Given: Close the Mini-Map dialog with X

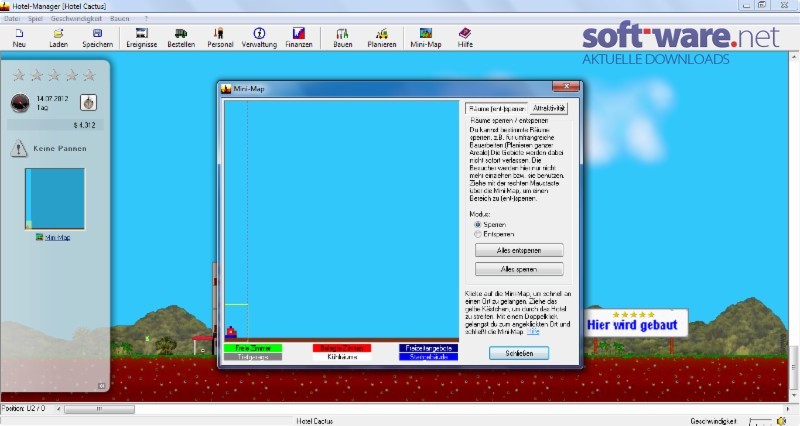Looking at the screenshot, I should pyautogui.click(x=566, y=86).
